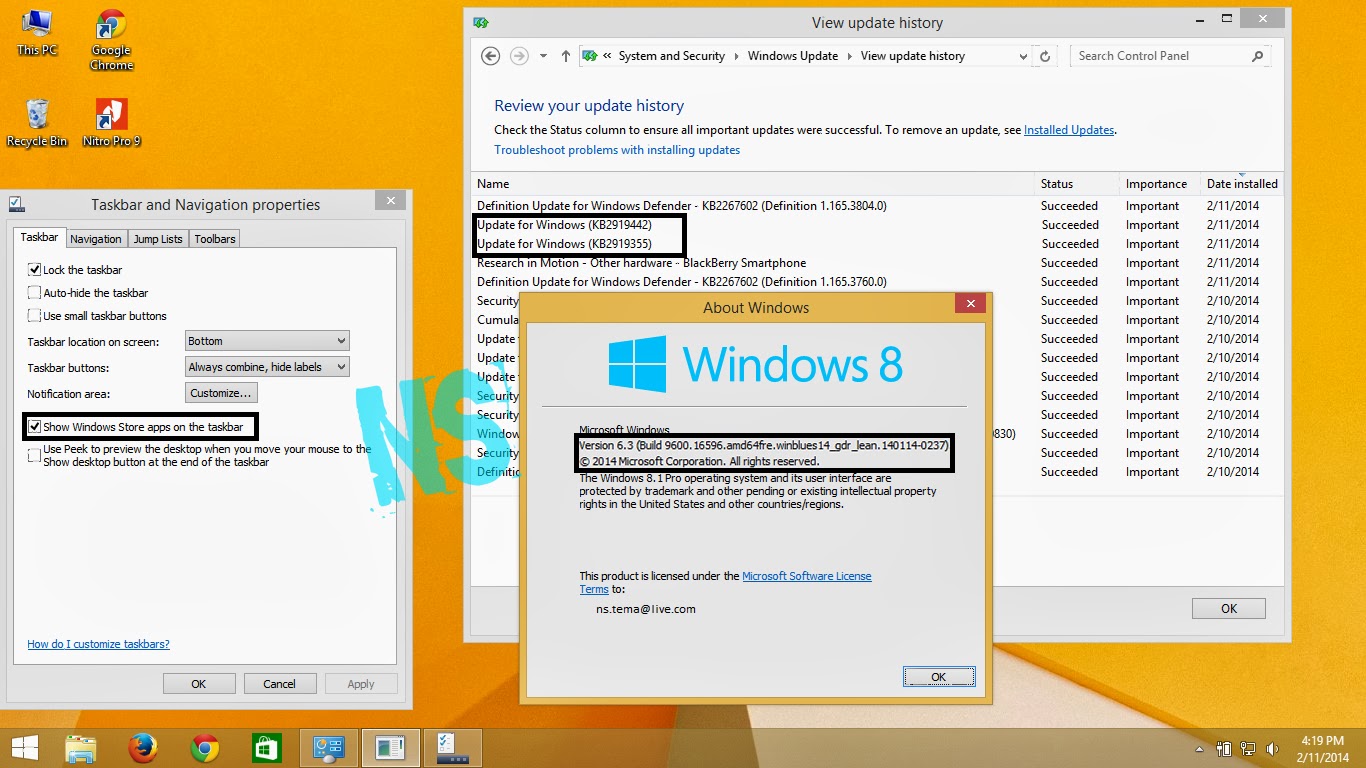Expand address bar history dropdown

coord(1023,57)
